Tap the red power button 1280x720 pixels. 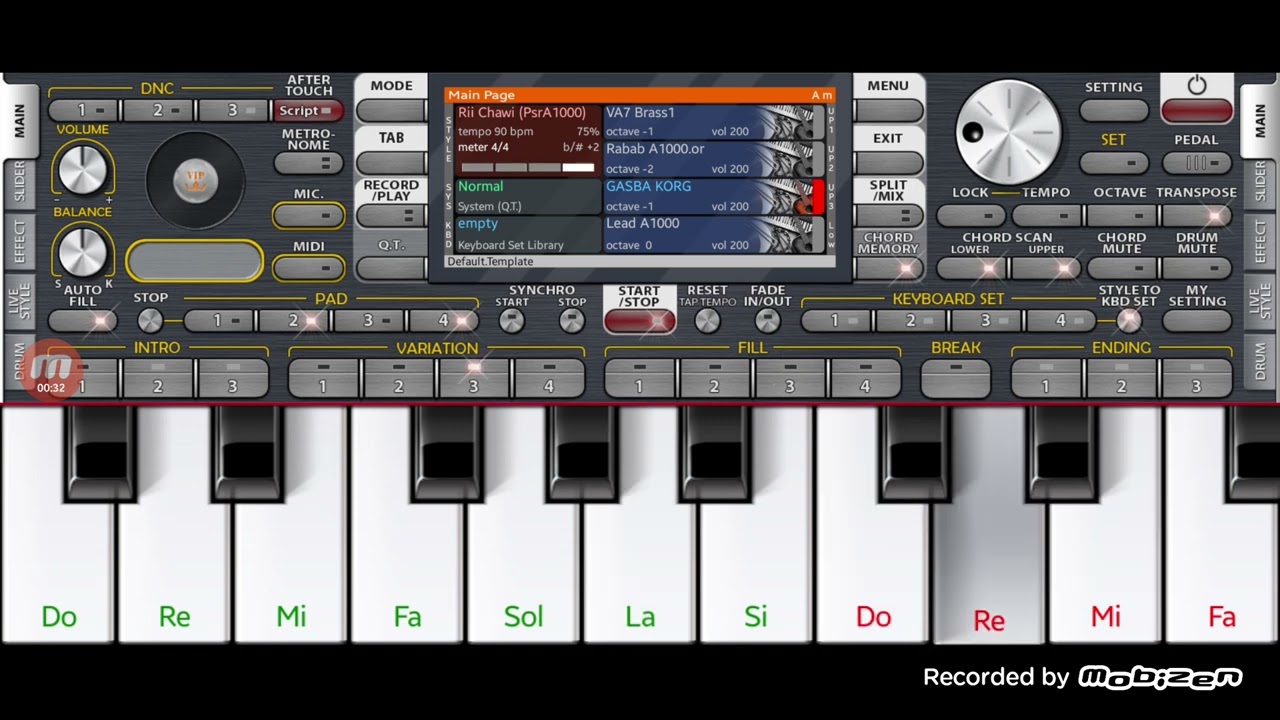[x=1197, y=110]
